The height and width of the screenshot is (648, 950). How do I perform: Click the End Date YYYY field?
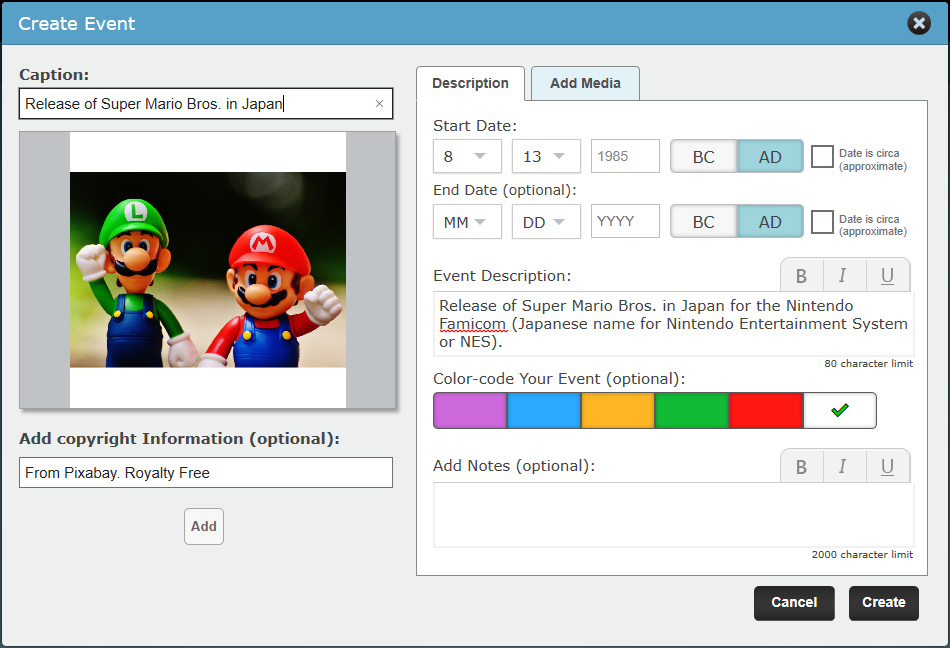[625, 221]
